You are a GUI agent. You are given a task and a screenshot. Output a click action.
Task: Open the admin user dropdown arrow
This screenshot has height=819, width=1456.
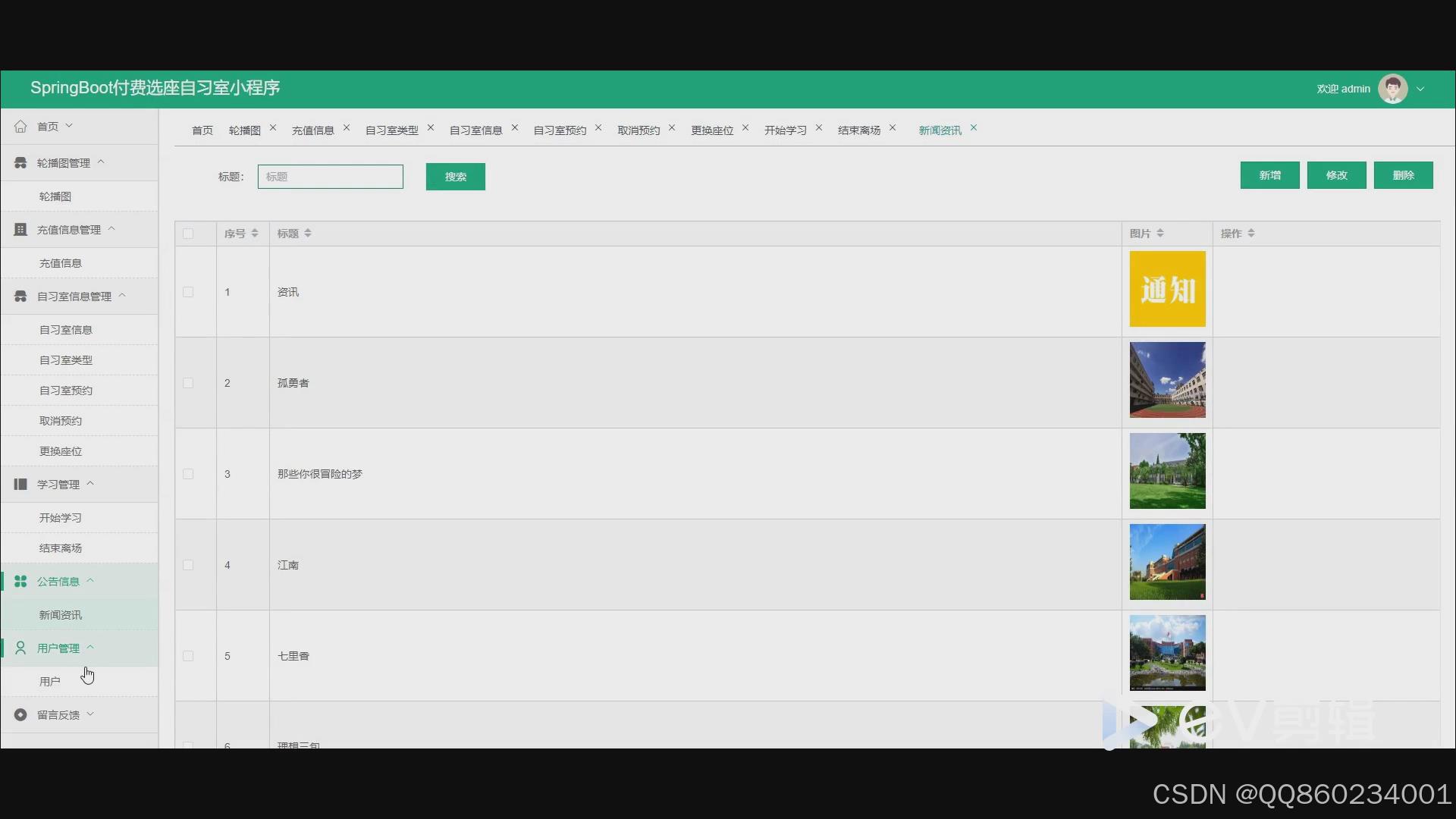click(1420, 89)
